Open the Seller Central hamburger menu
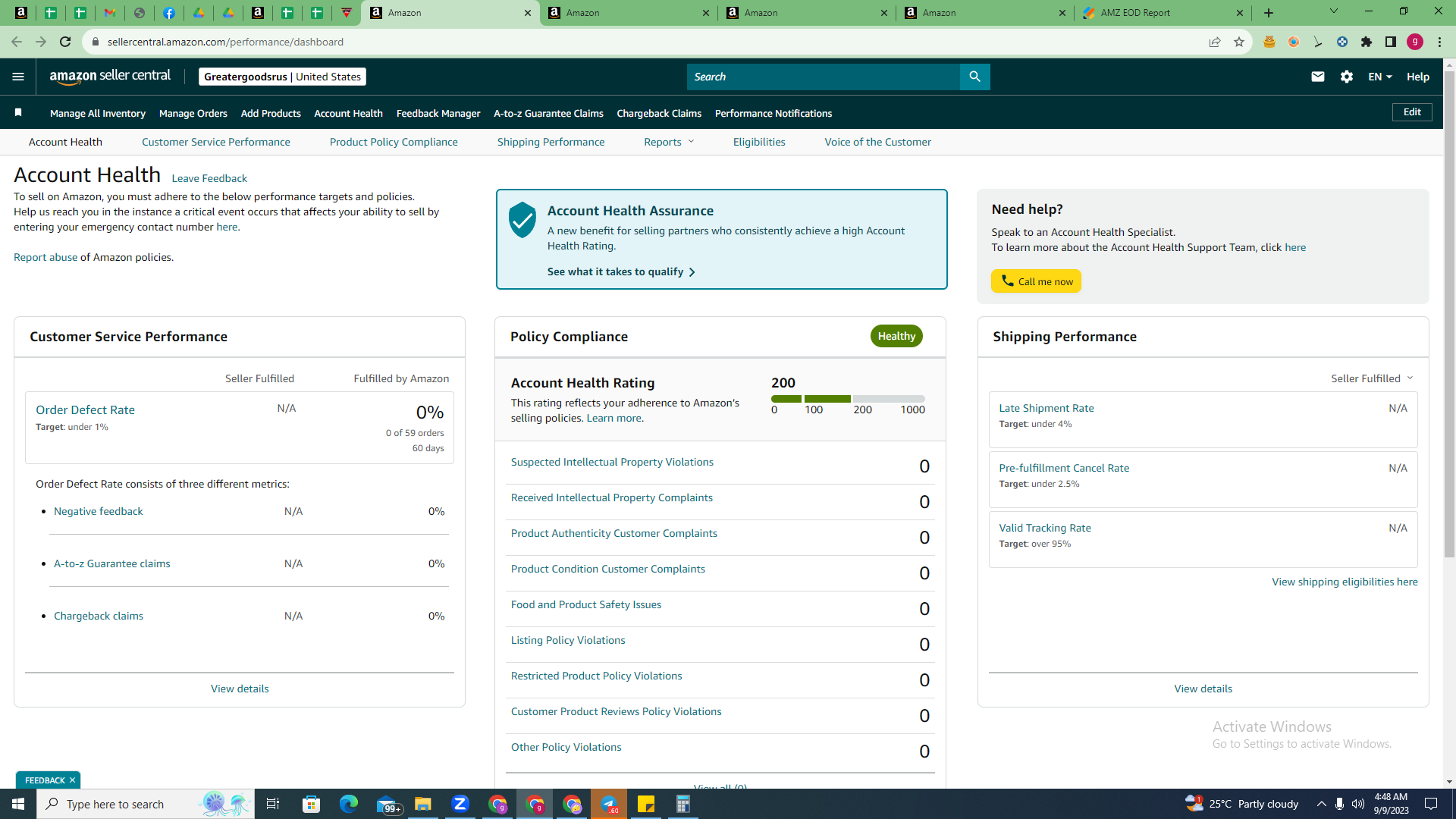 [x=18, y=77]
